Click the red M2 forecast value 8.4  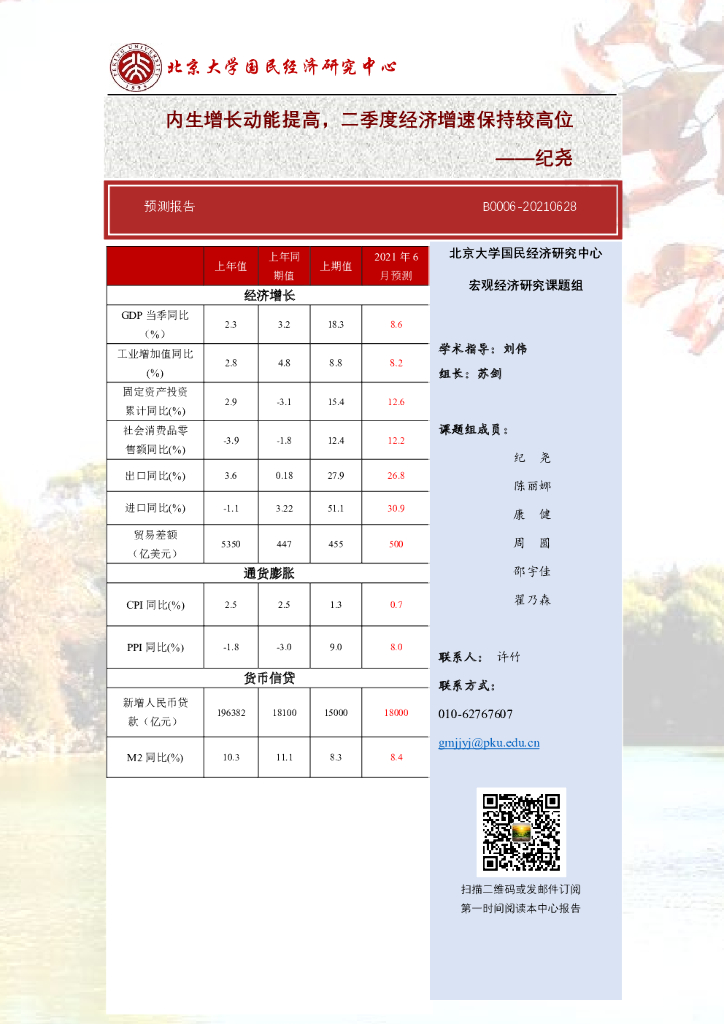[396, 758]
